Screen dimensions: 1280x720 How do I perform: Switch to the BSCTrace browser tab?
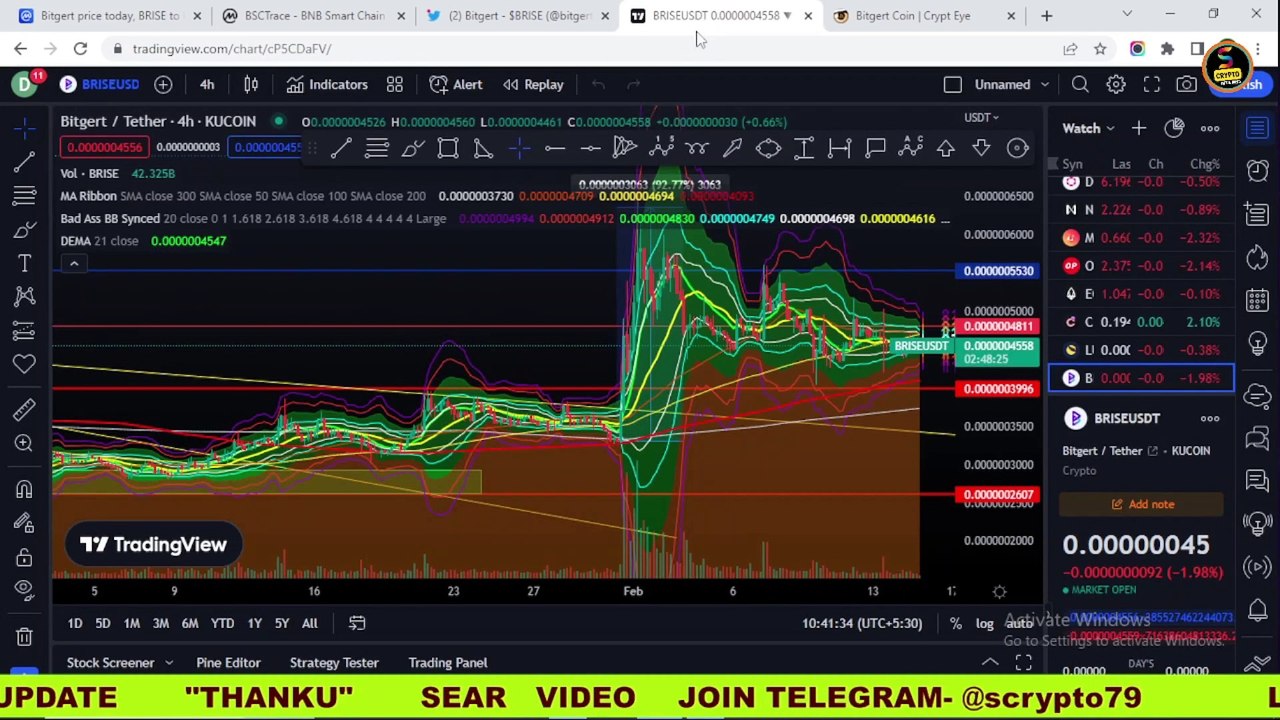314,16
